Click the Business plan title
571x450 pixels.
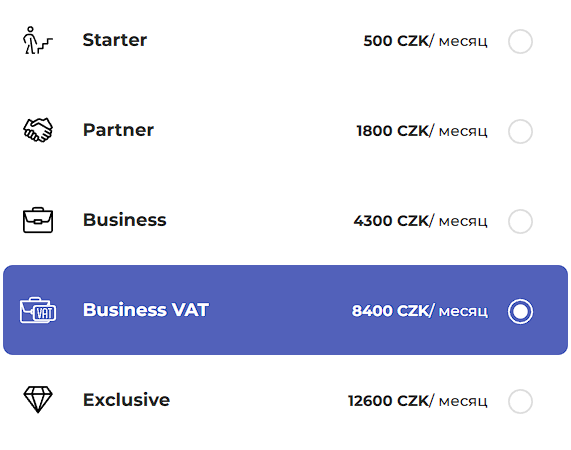pos(125,220)
